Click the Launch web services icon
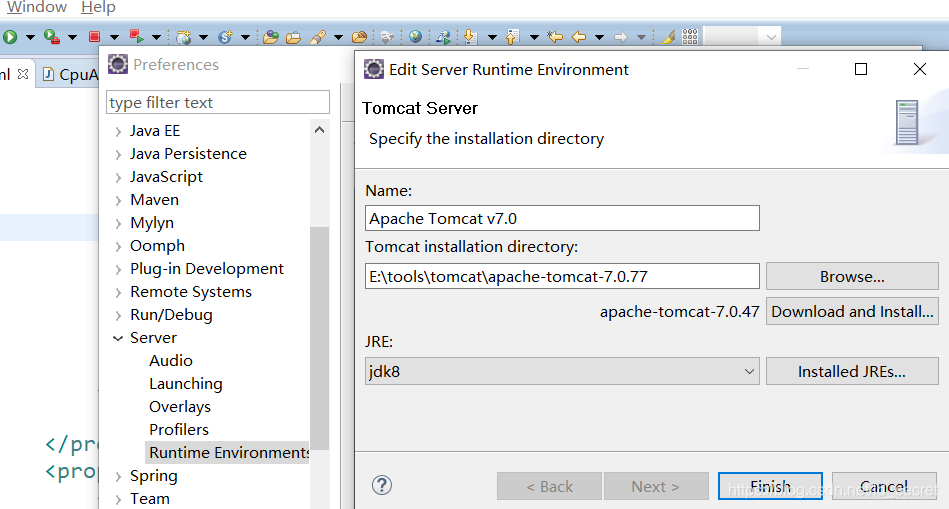Image resolution: width=949 pixels, height=509 pixels. [x=444, y=38]
